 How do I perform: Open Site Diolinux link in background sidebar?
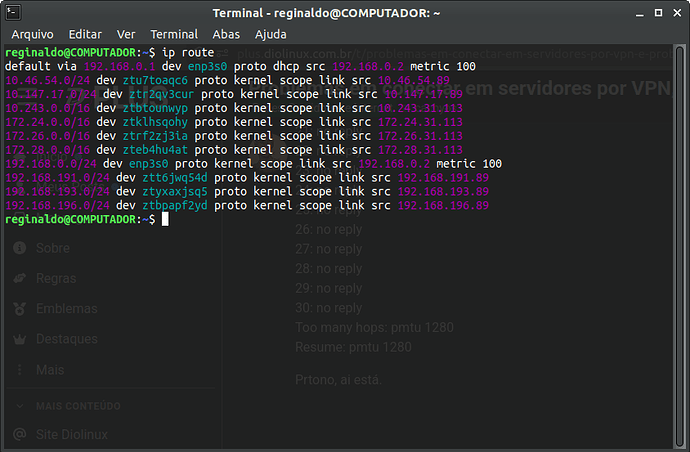point(72,434)
